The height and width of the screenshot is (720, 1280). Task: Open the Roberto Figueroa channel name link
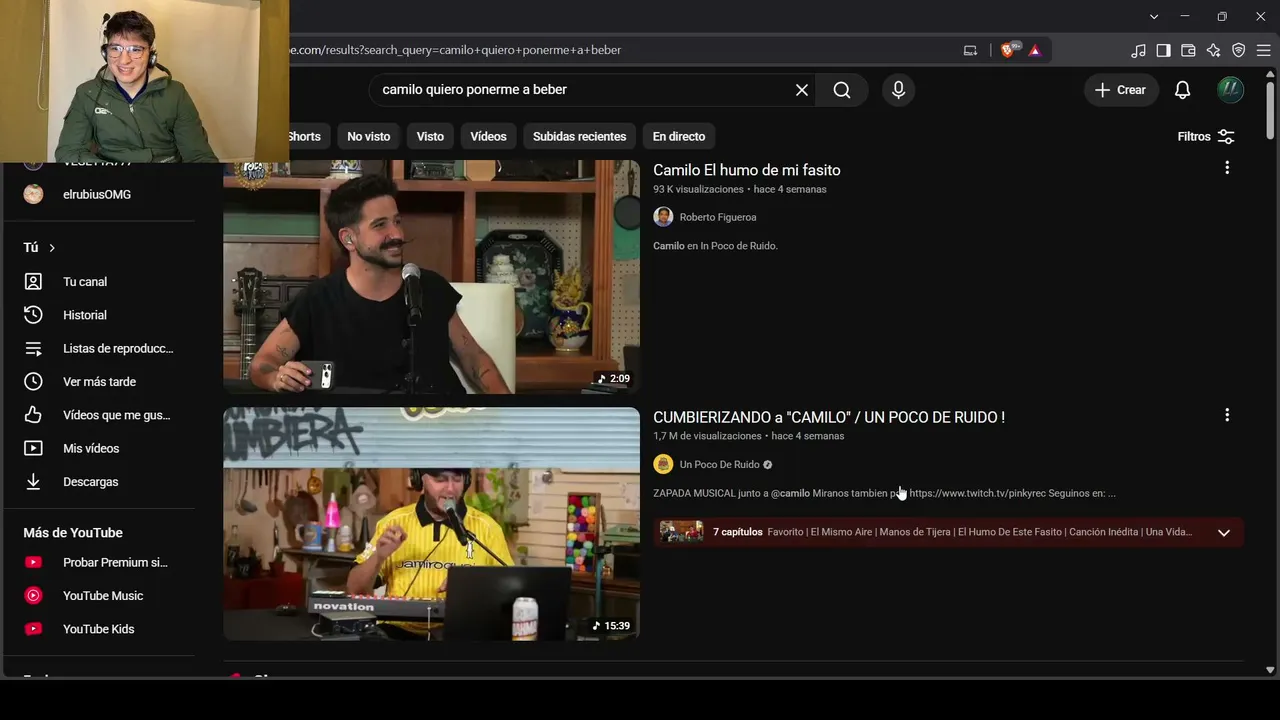coord(718,217)
